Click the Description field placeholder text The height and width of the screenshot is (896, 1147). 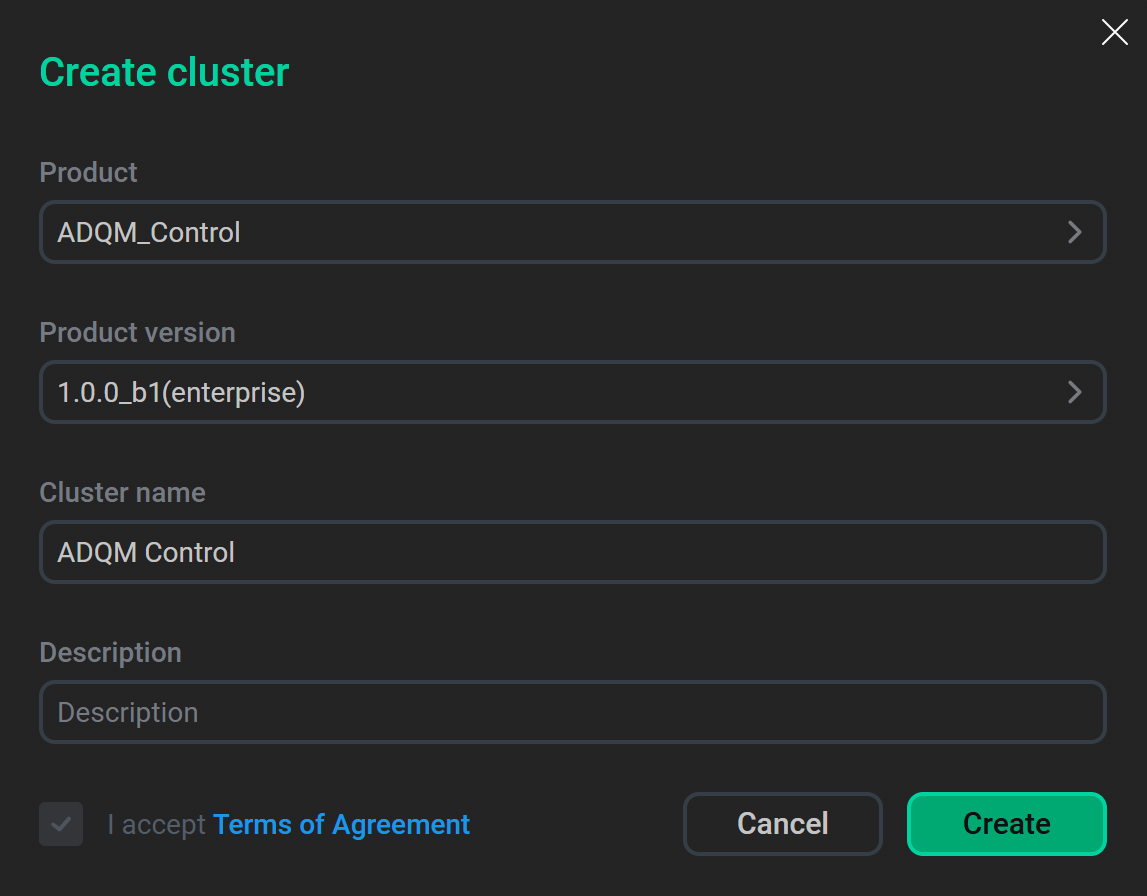click(x=128, y=712)
